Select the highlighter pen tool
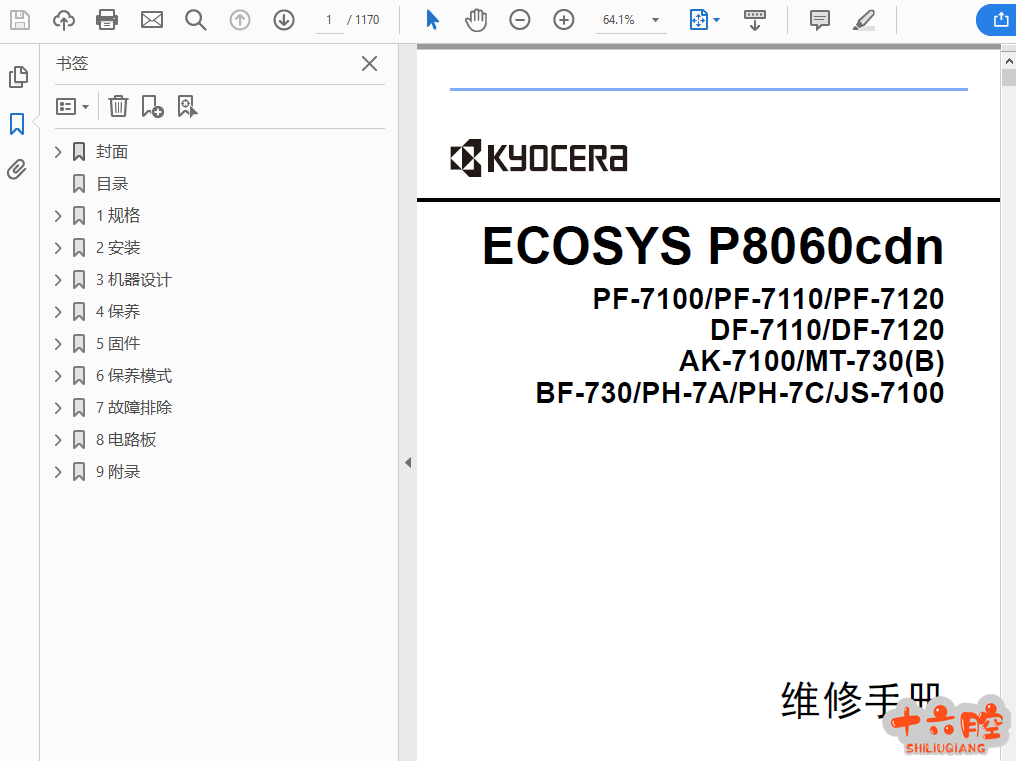Screen dimensions: 1016x761 [864, 20]
